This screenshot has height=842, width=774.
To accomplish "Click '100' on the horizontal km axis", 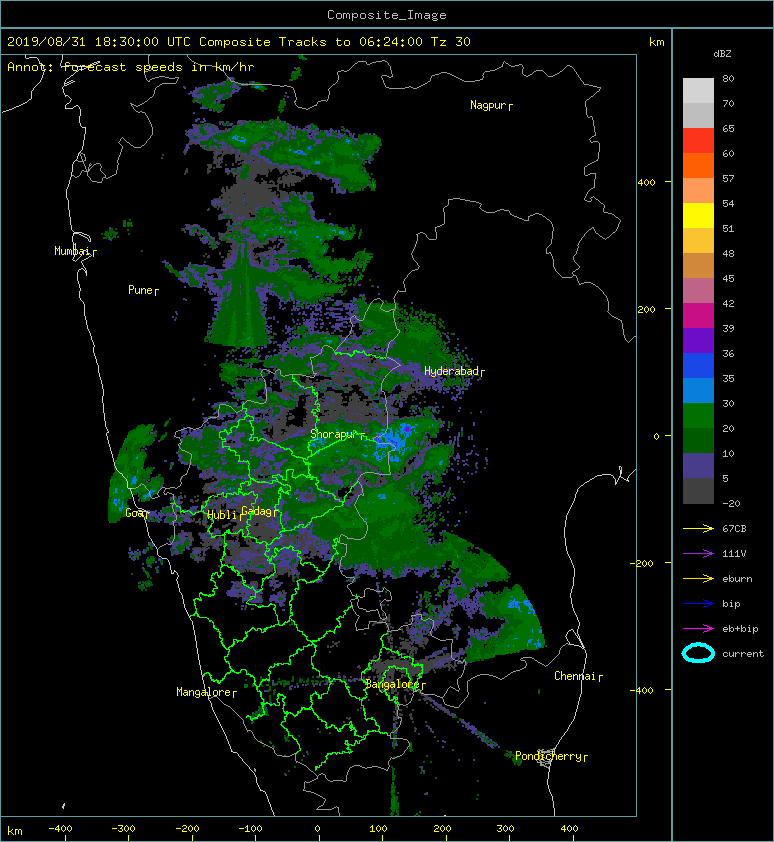I will [x=379, y=829].
